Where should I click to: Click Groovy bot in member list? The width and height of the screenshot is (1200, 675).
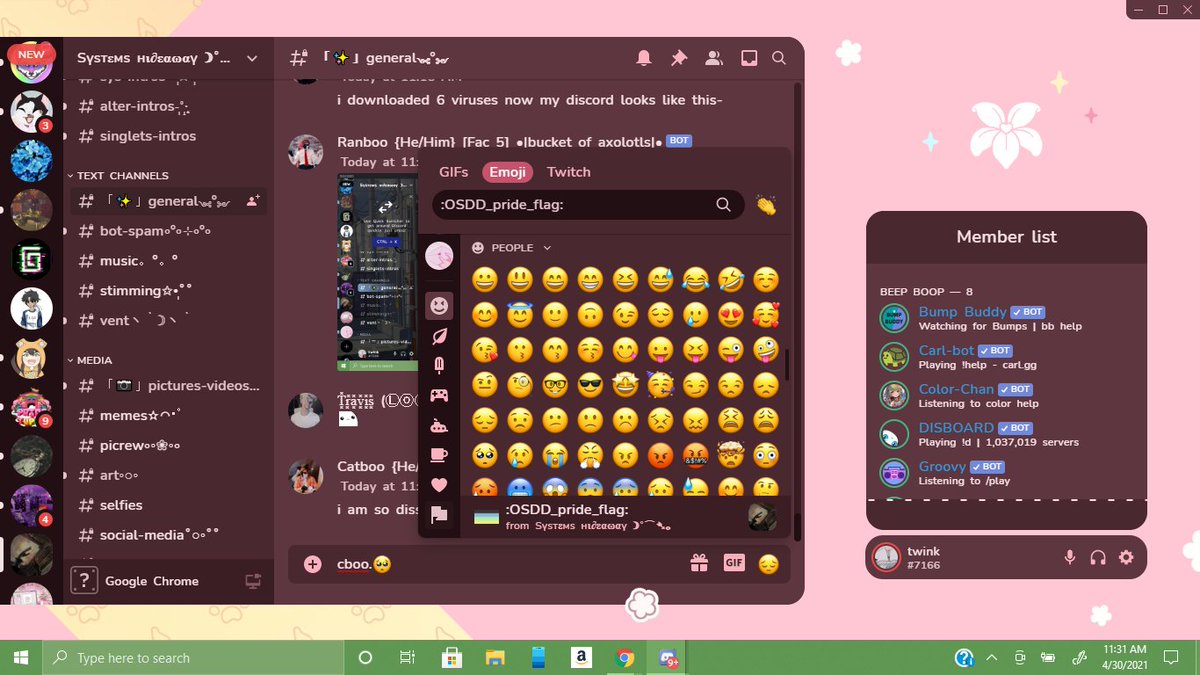[x=1007, y=472]
